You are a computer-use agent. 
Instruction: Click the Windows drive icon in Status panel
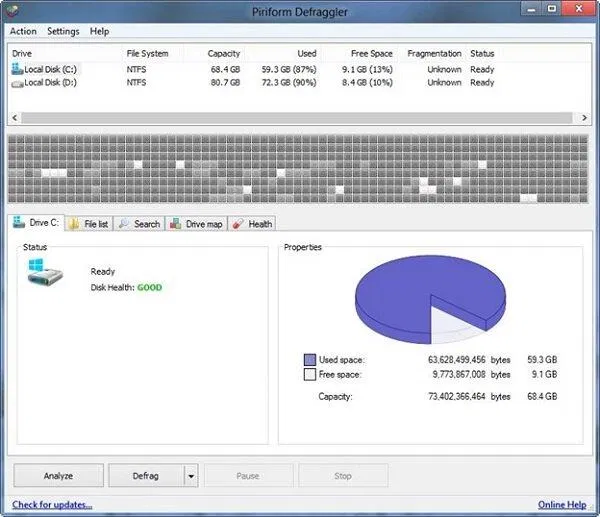click(x=45, y=272)
